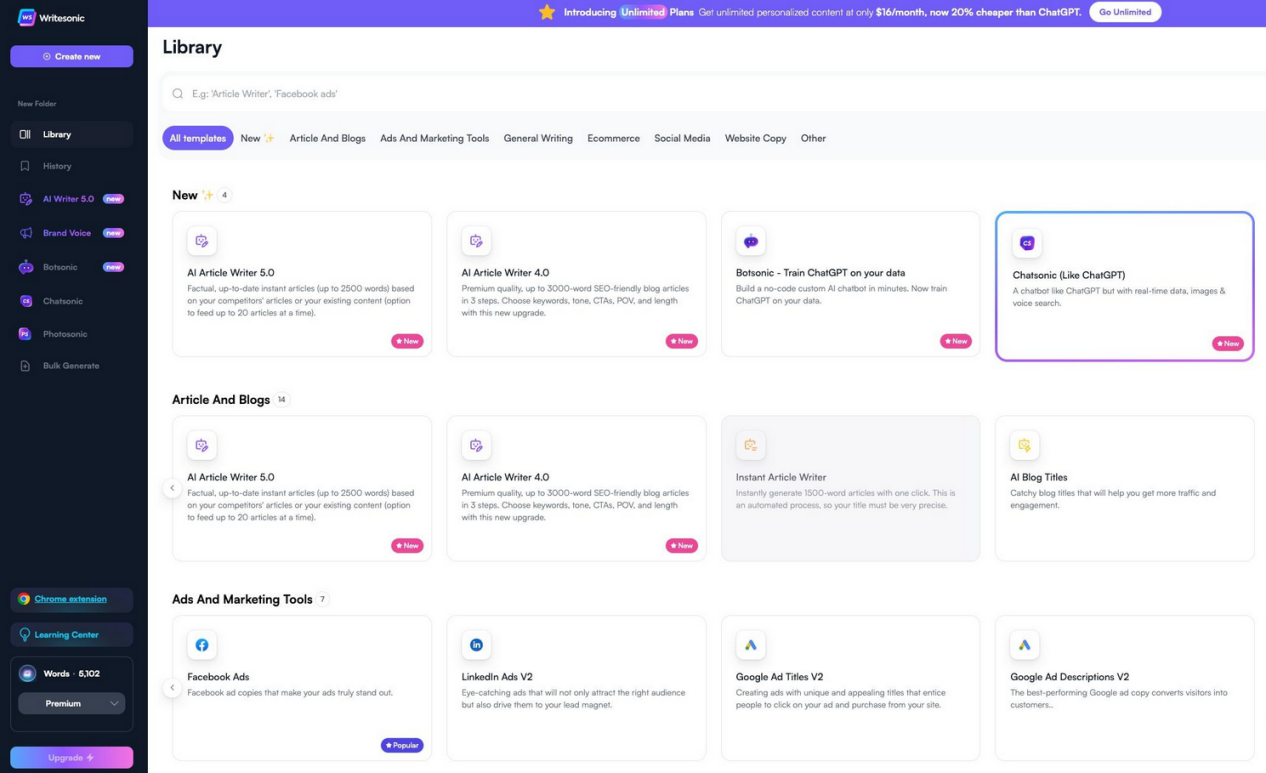Screen dimensions: 1266x773
Task: Open the LinkedIn Ads V2 card
Action: pyautogui.click(x=576, y=688)
